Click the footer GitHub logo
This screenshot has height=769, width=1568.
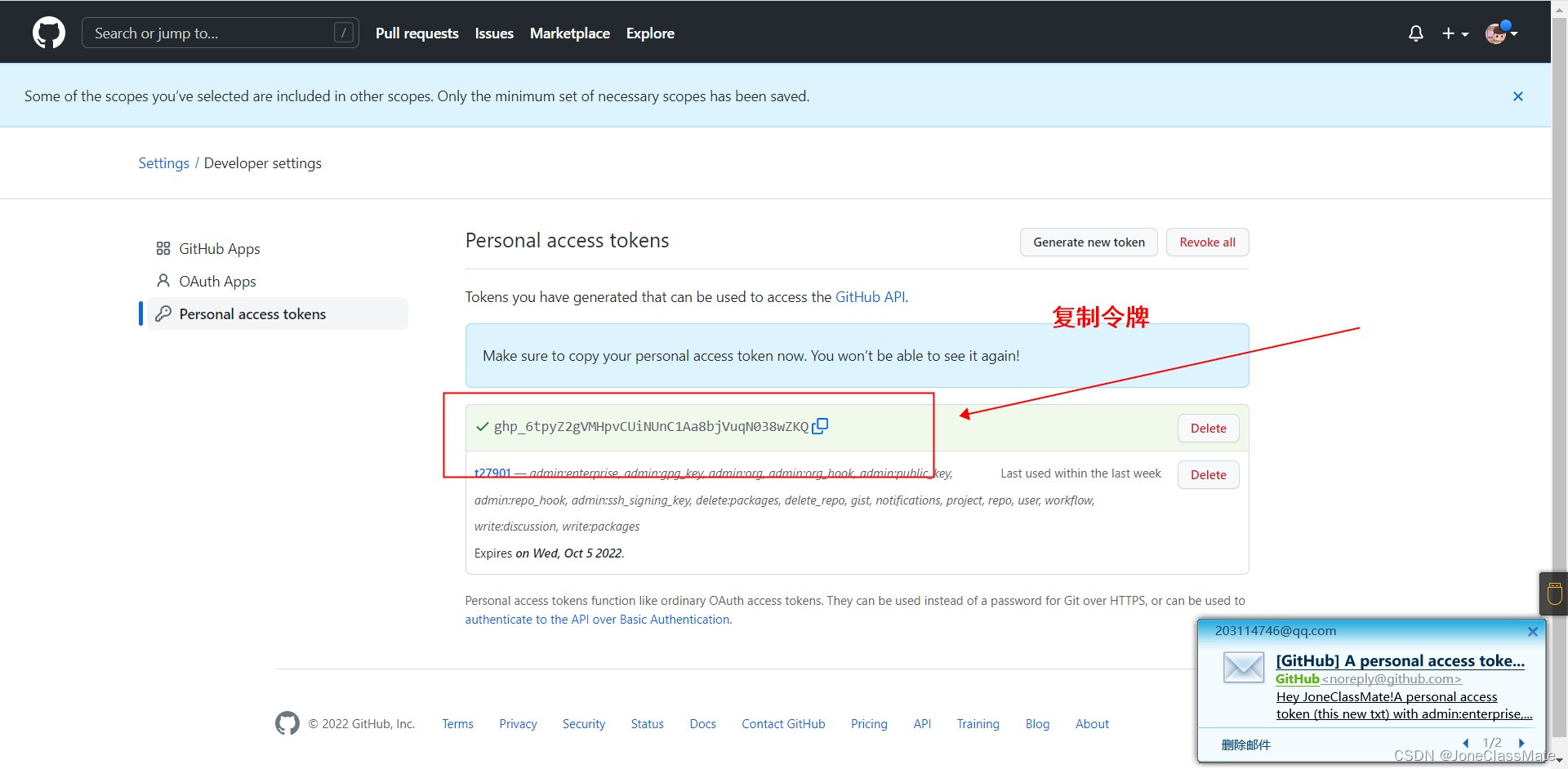point(287,723)
